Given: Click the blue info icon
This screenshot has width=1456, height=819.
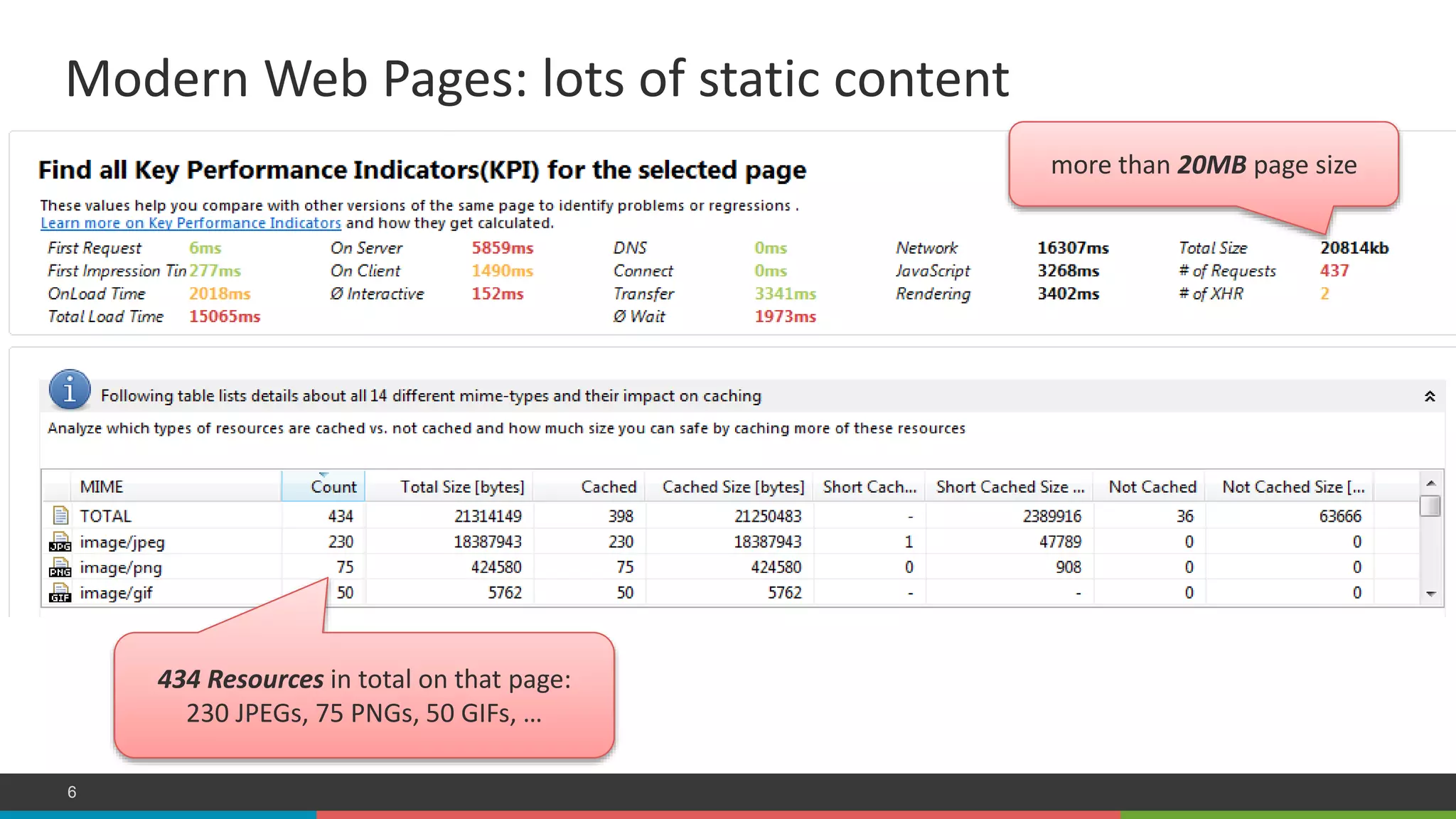Looking at the screenshot, I should click(70, 390).
